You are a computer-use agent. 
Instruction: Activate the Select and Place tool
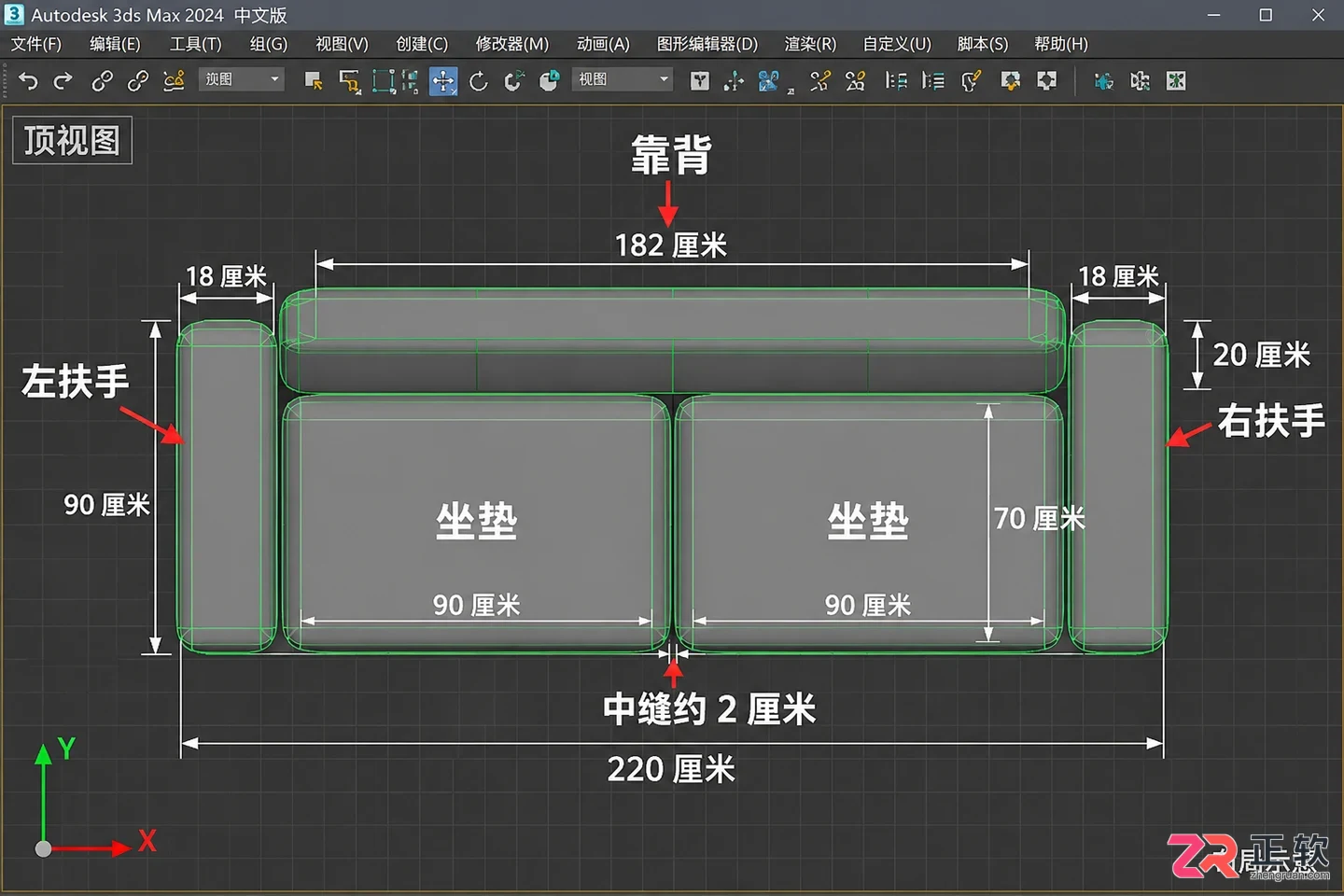pyautogui.click(x=550, y=81)
